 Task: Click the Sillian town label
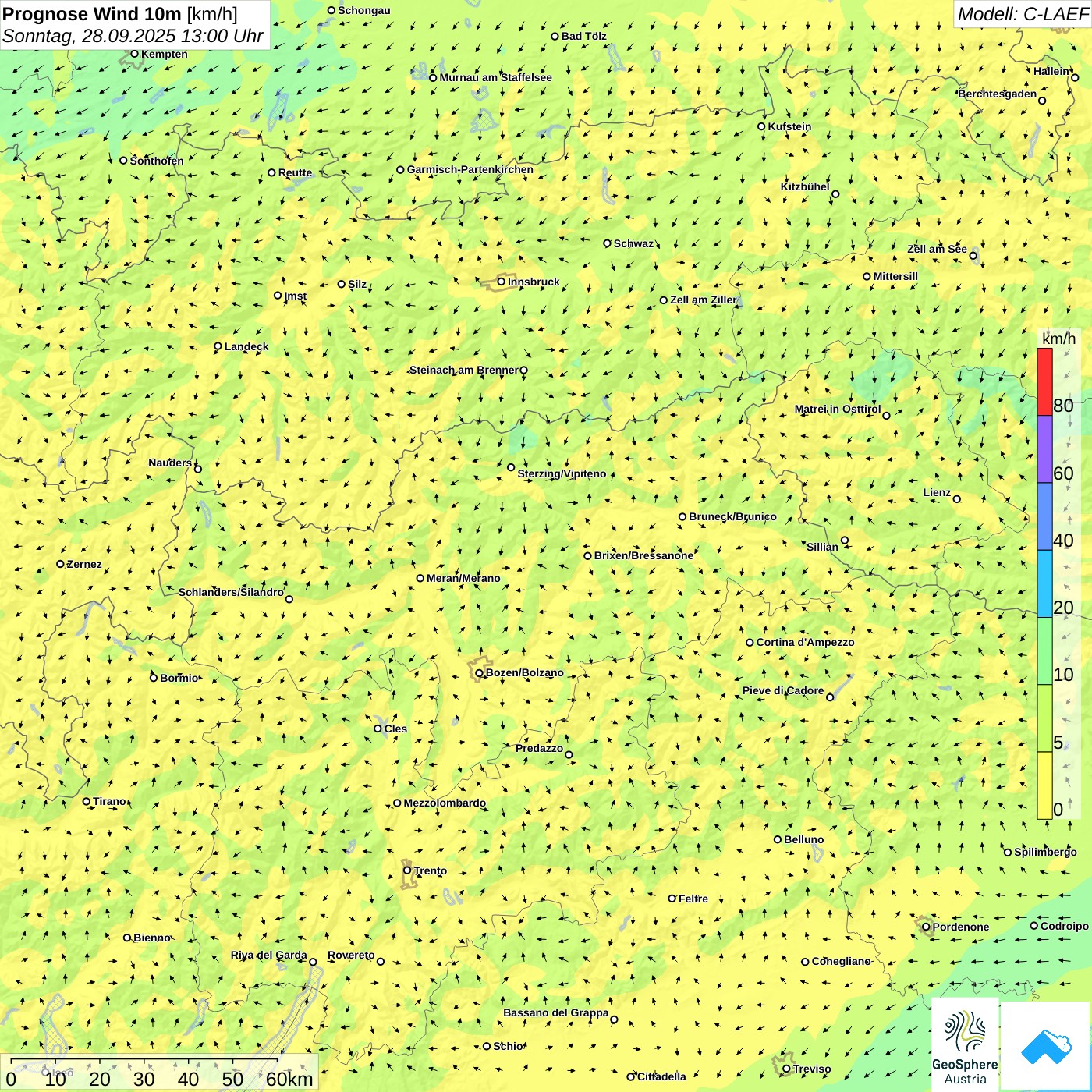tap(822, 547)
